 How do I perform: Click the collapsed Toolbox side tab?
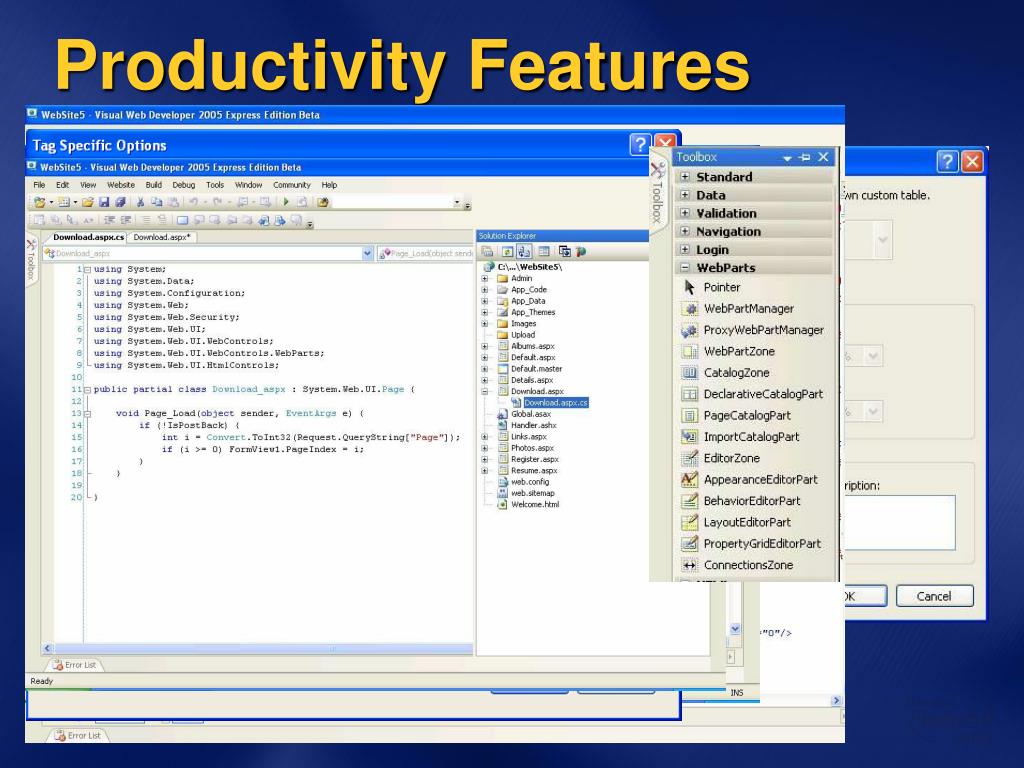pos(31,260)
